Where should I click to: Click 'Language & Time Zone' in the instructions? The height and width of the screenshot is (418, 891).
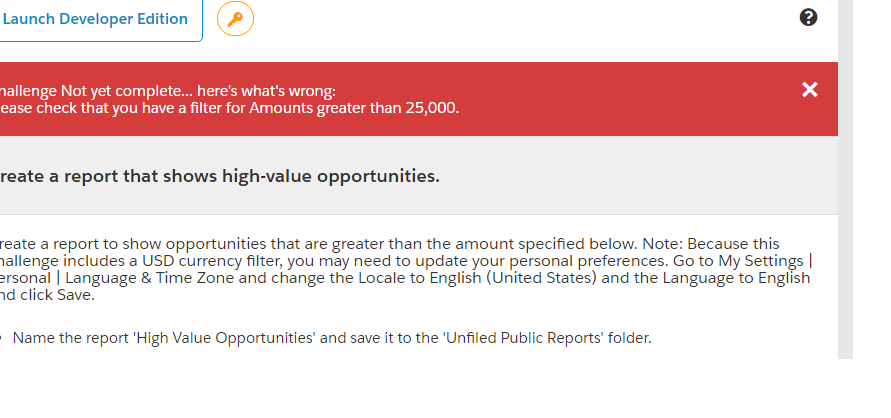pos(160,278)
